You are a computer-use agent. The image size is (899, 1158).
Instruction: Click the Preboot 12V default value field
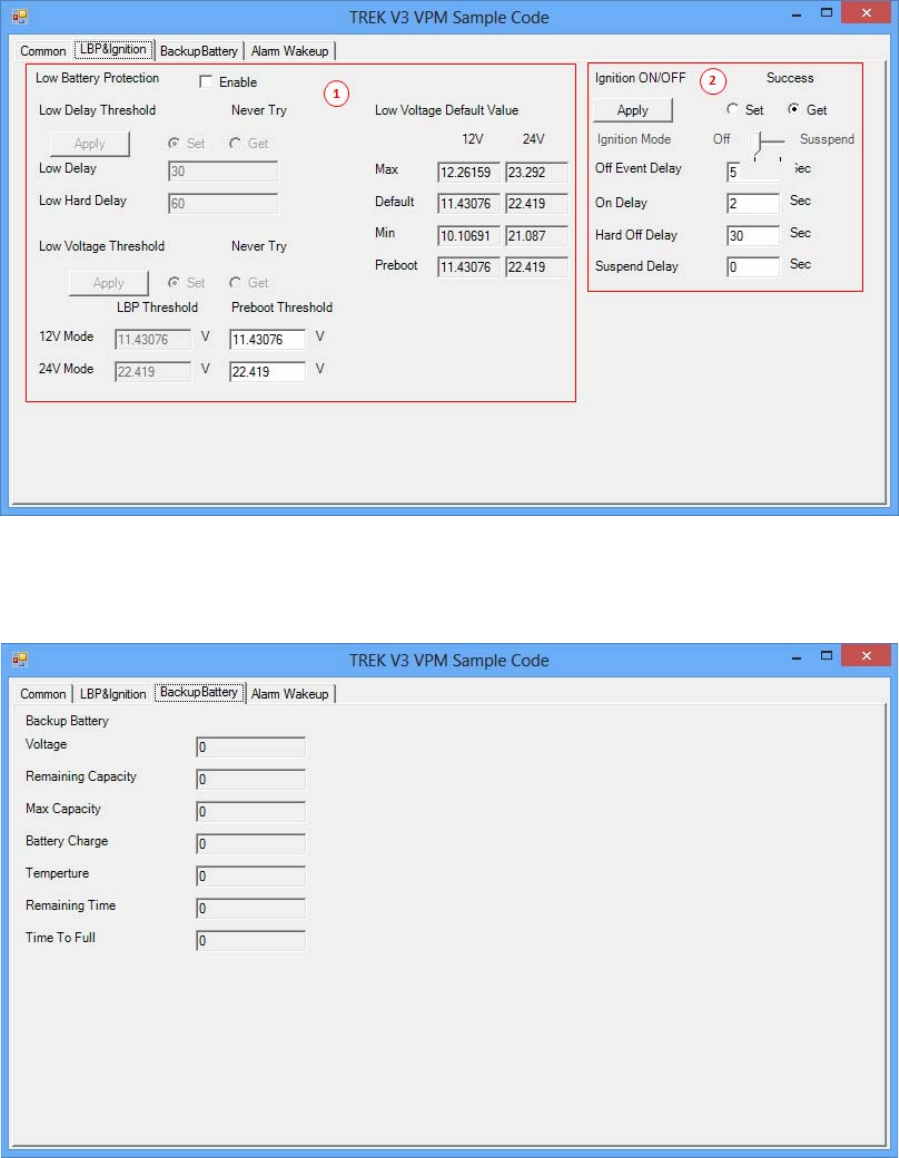(468, 267)
